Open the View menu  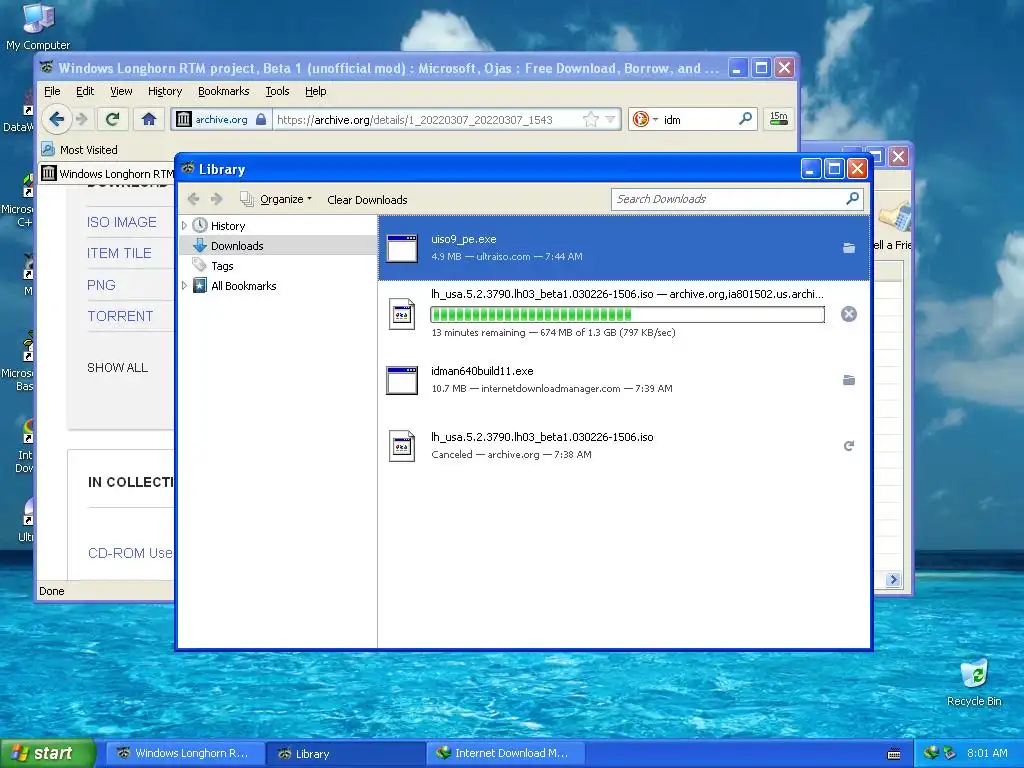[121, 91]
